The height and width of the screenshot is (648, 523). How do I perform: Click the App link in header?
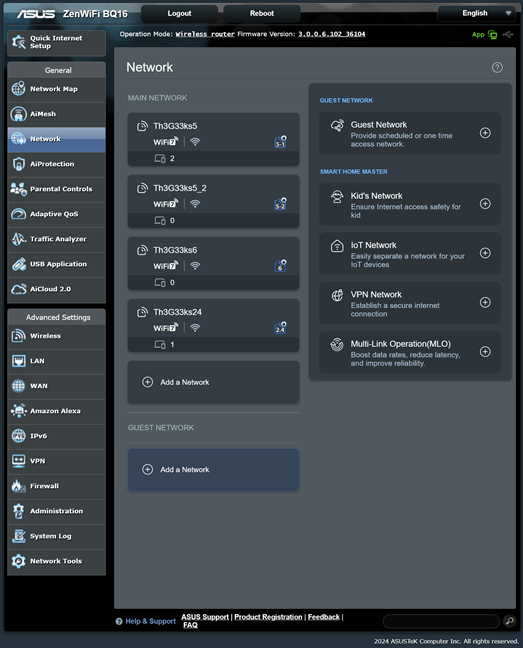click(478, 35)
